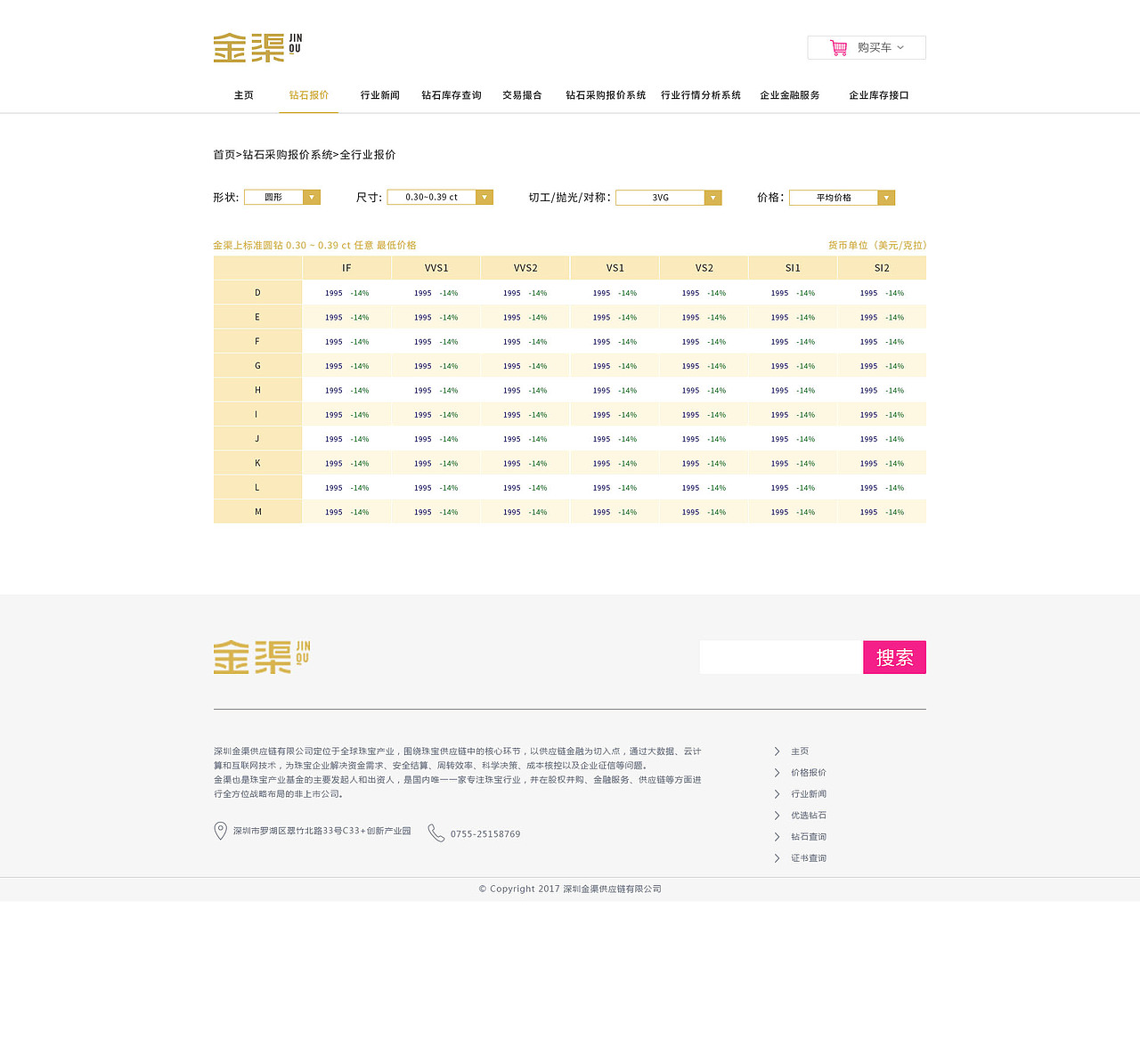The image size is (1140, 1064).
Task: Click the location pin icon in footer
Action: click(221, 831)
